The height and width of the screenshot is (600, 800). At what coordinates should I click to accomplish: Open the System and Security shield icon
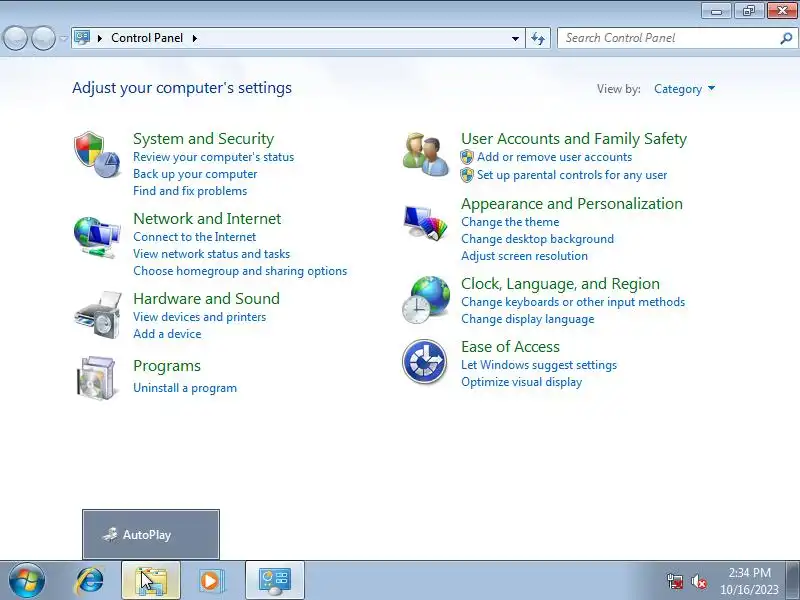tap(97, 155)
